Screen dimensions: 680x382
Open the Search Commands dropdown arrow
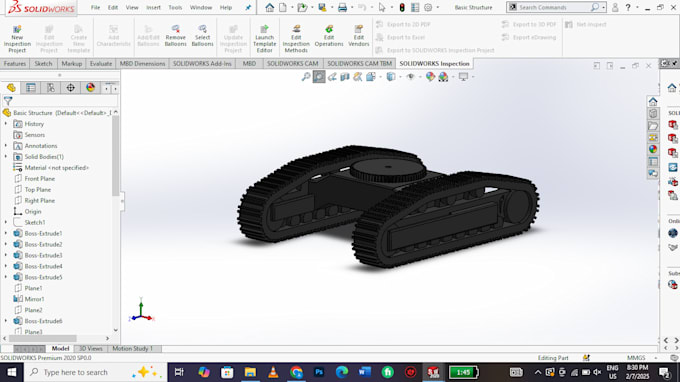coord(603,7)
